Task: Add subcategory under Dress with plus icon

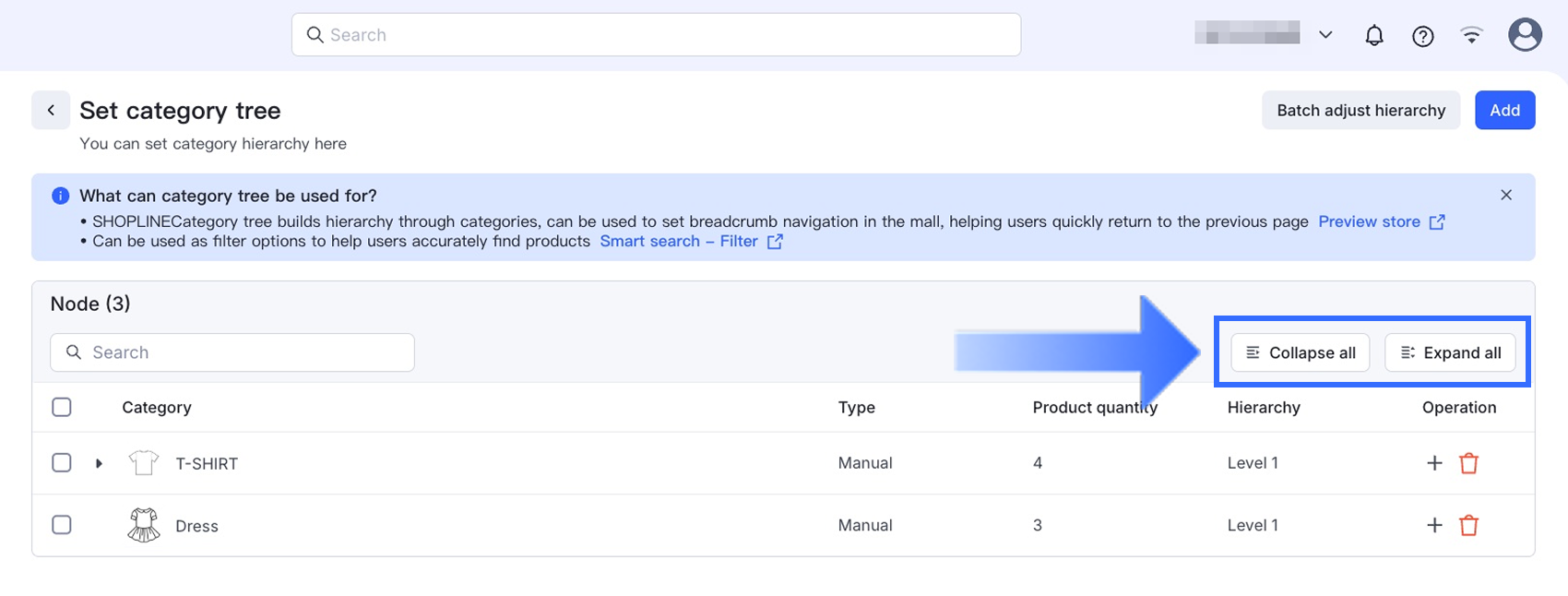Action: coord(1434,525)
